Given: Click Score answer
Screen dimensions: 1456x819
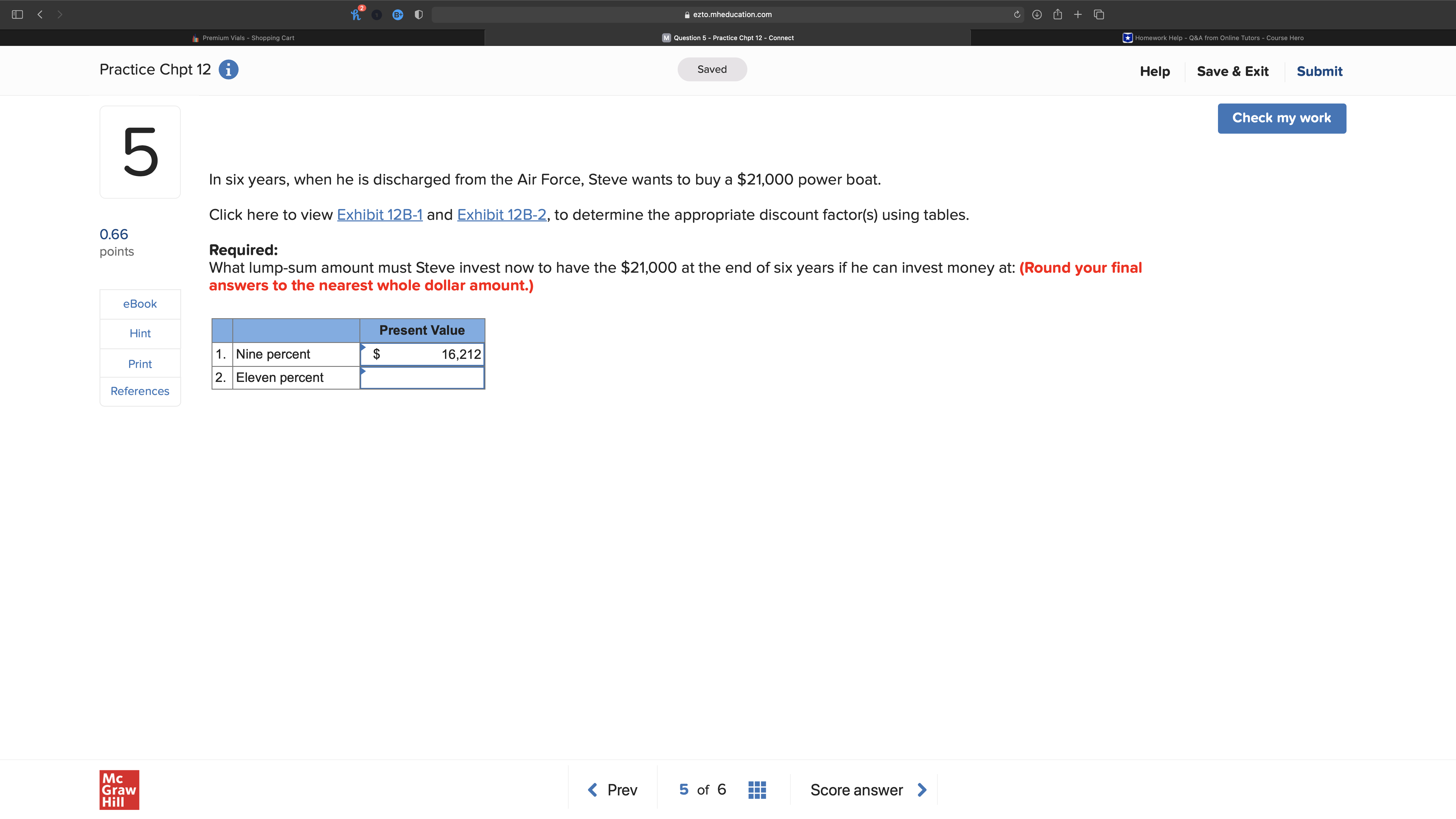Looking at the screenshot, I should pos(856,790).
